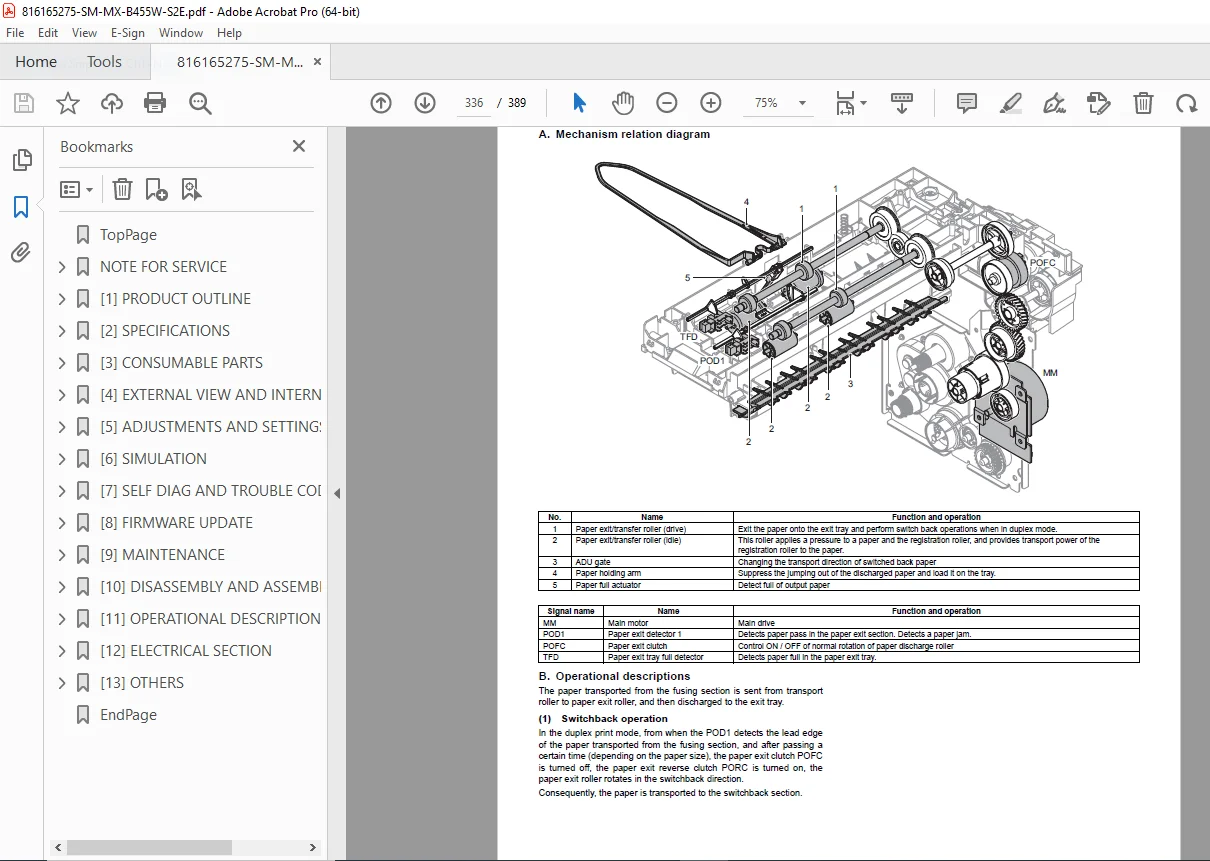This screenshot has height=861, width=1210.
Task: Open the Edit menu
Action: pos(48,33)
